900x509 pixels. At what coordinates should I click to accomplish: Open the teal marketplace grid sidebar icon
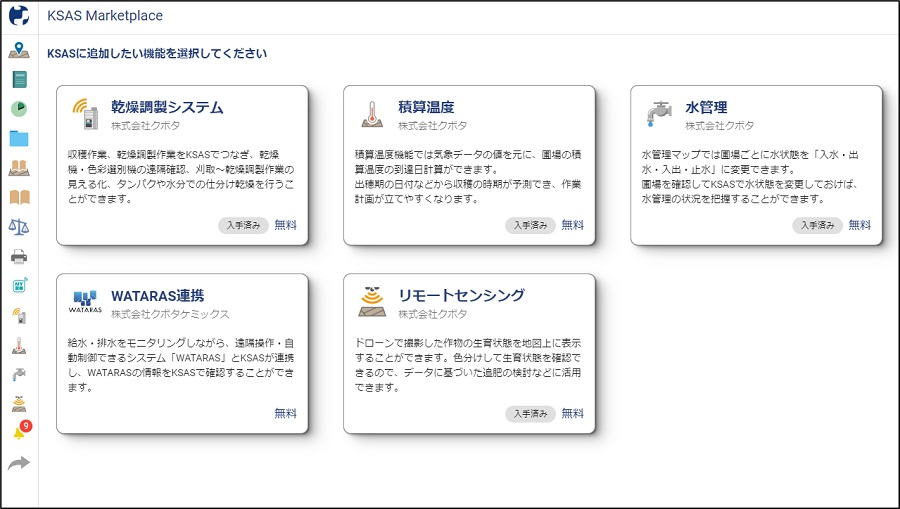click(20, 285)
